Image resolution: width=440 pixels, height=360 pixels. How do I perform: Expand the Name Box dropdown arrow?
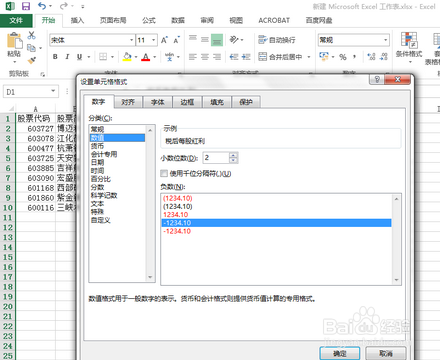[x=53, y=91]
